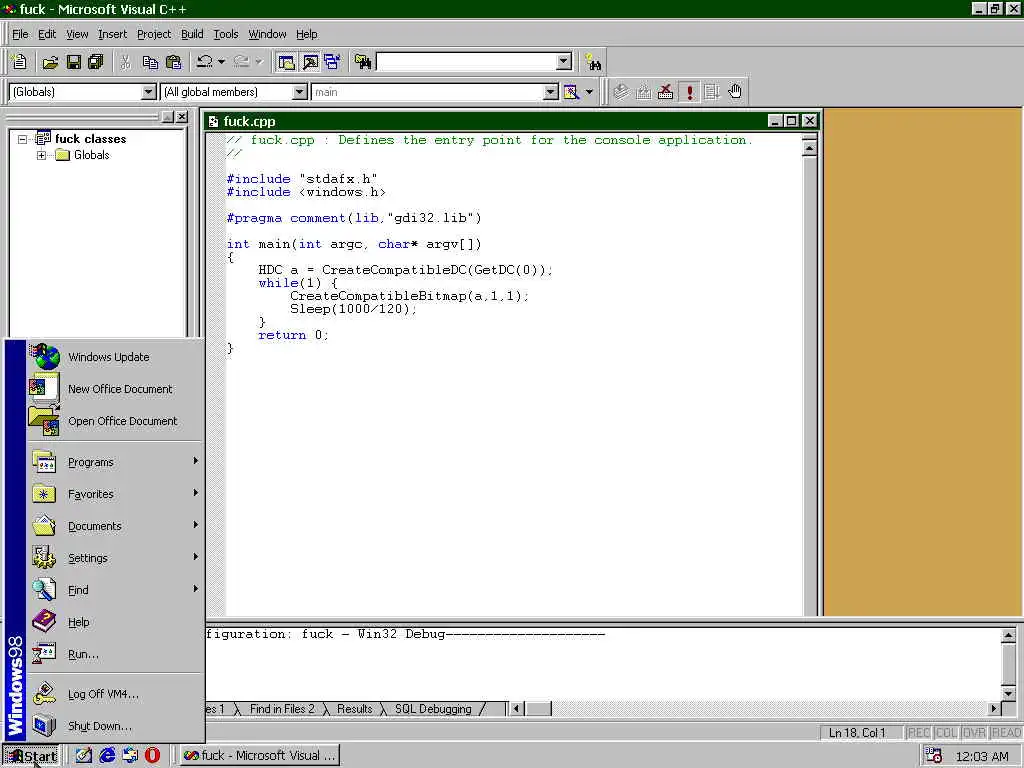The width and height of the screenshot is (1024, 768).
Task: Click the Find in Files icon
Action: coord(363,62)
